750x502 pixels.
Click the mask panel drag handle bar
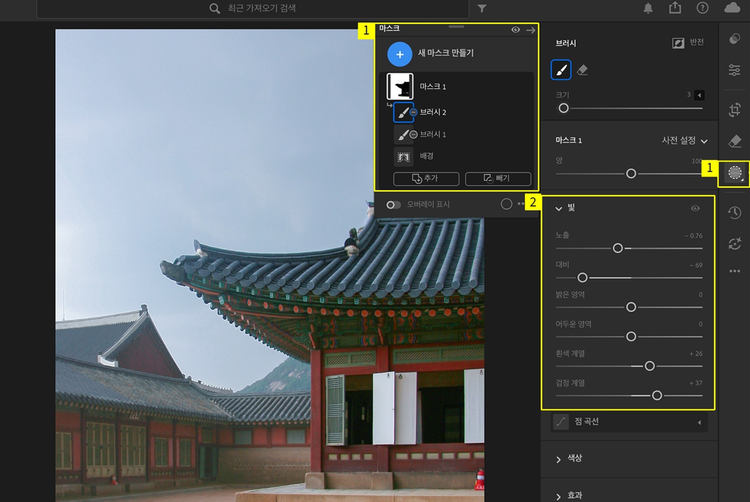(456, 27)
